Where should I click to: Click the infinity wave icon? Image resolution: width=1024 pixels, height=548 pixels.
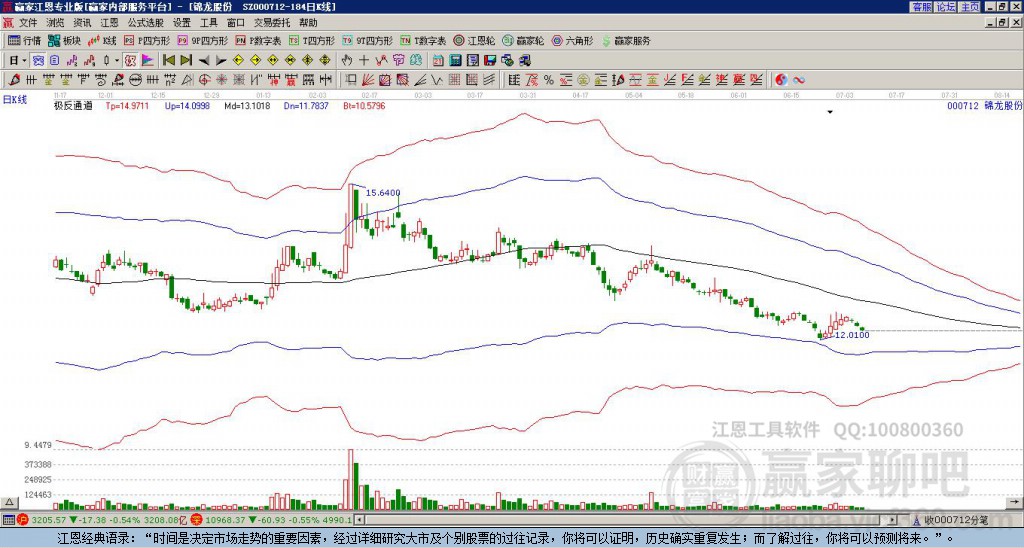[799, 80]
